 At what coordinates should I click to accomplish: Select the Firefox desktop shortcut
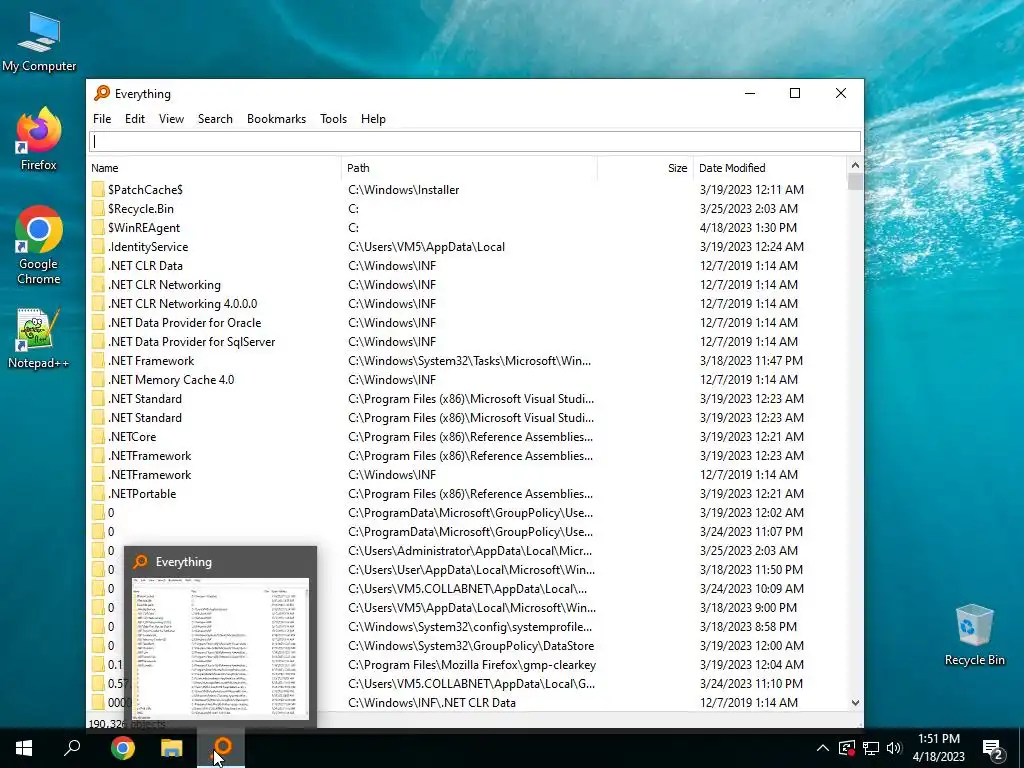pos(39,138)
